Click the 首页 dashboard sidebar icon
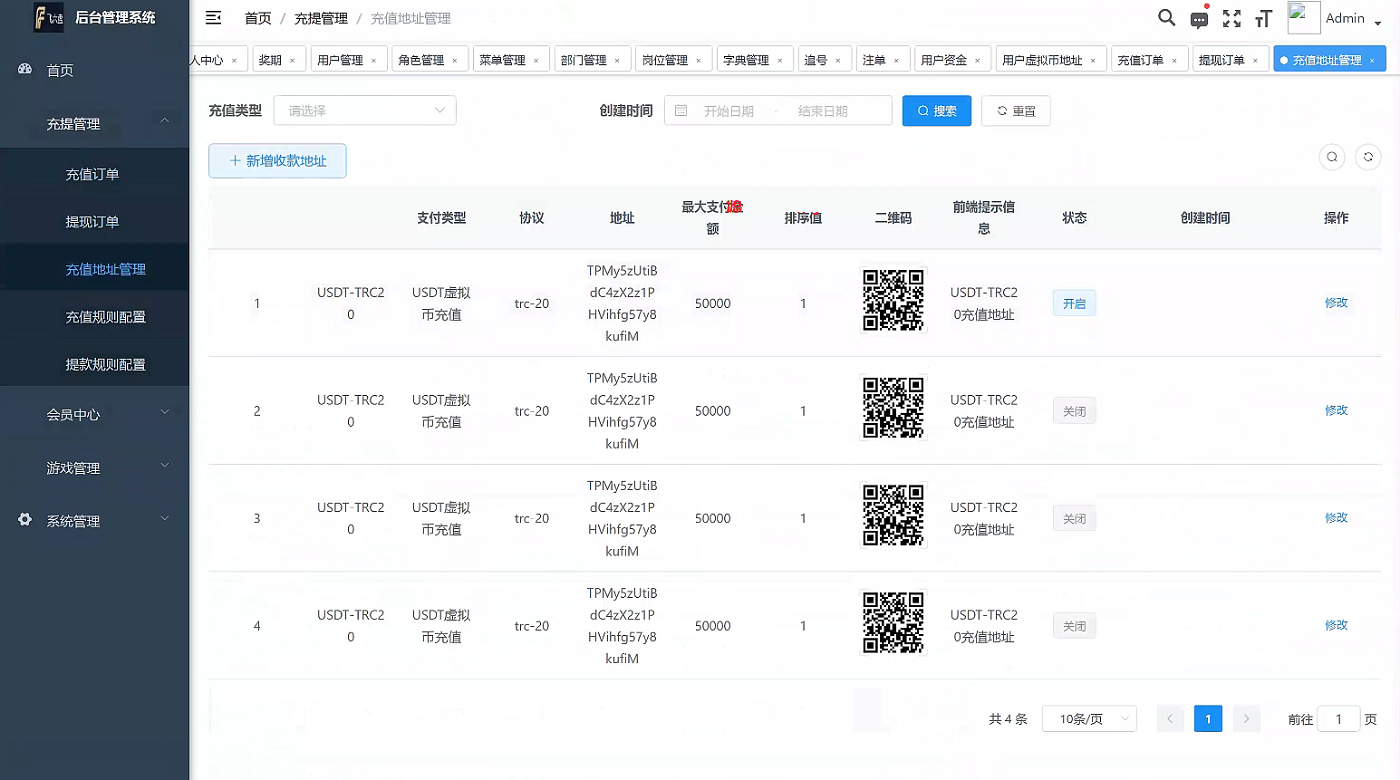This screenshot has height=780, width=1400. point(25,69)
